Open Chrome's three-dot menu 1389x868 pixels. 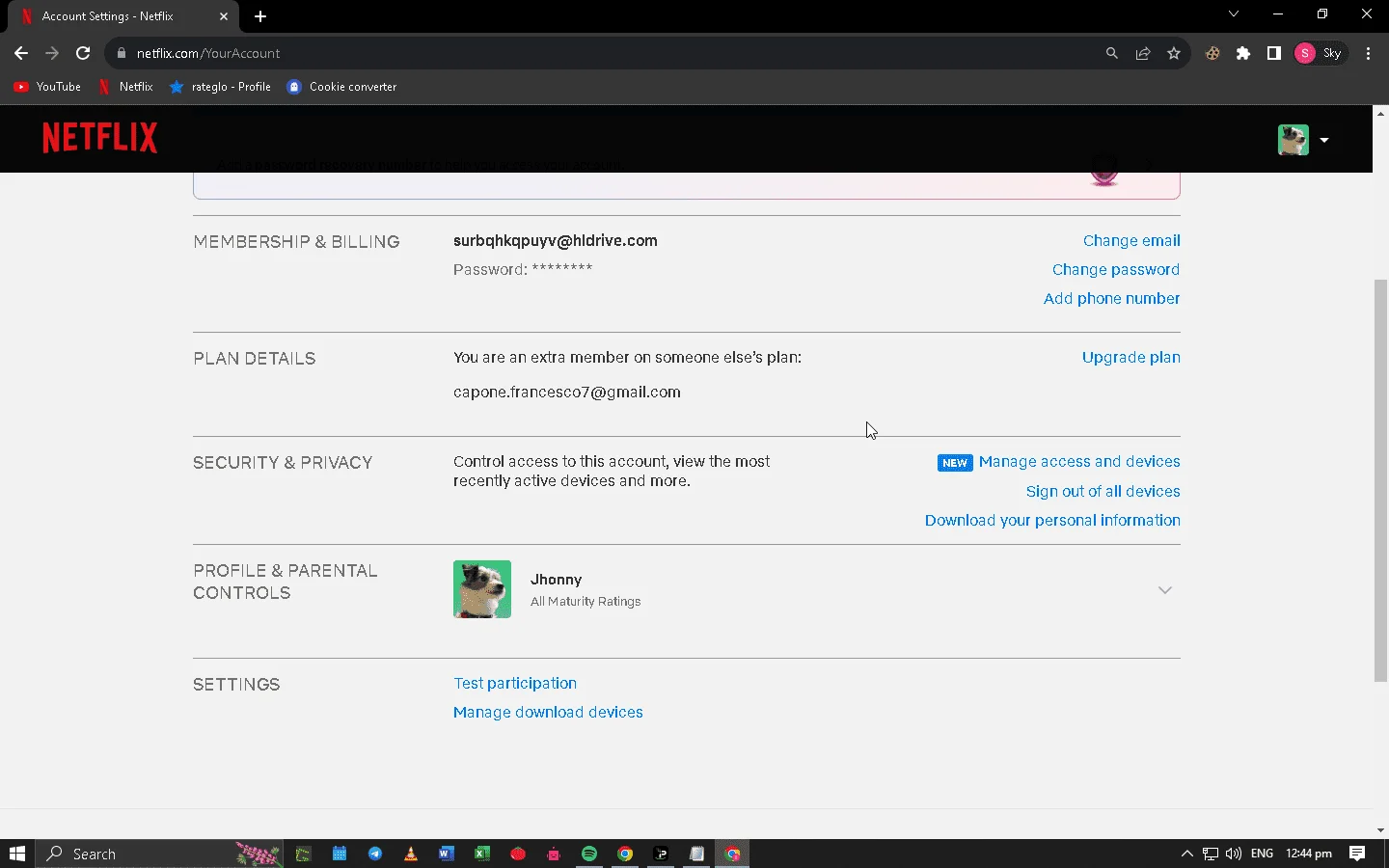(1369, 53)
